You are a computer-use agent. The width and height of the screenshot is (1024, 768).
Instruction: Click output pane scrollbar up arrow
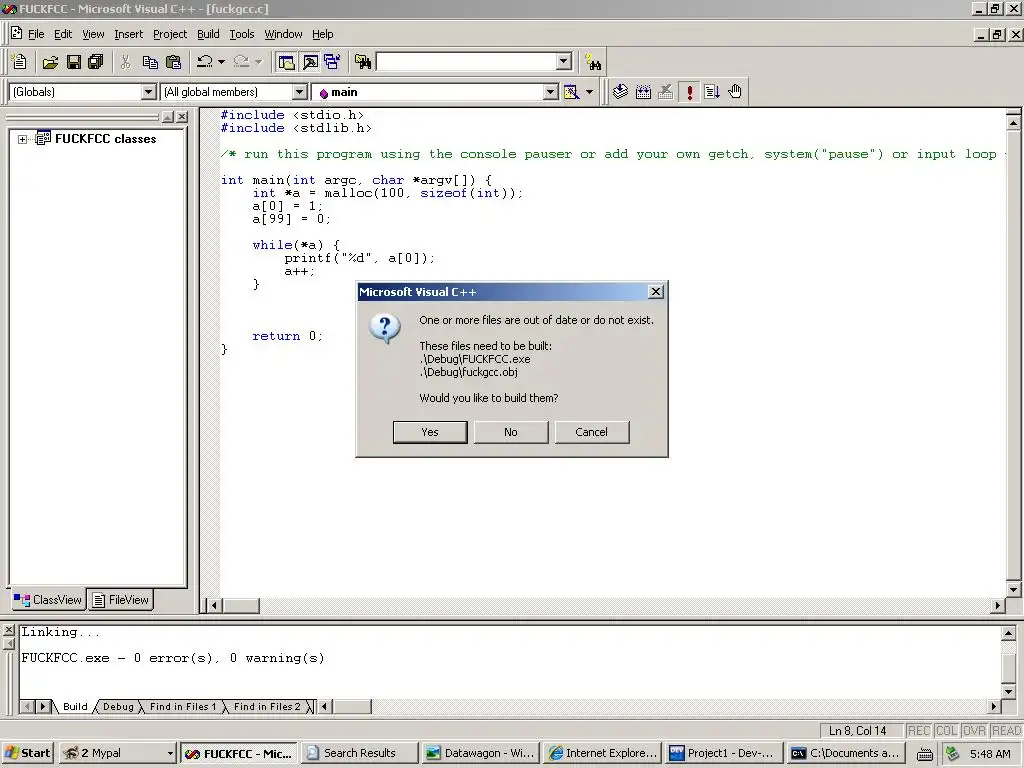pyautogui.click(x=1008, y=633)
